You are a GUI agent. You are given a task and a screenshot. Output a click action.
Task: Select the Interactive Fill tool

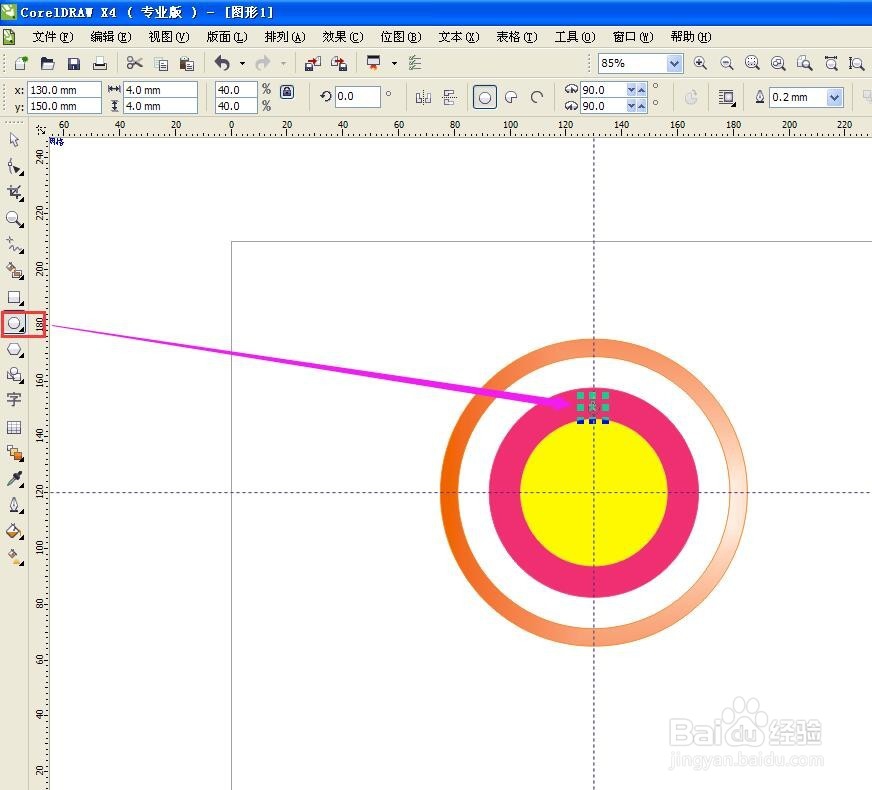pos(14,557)
